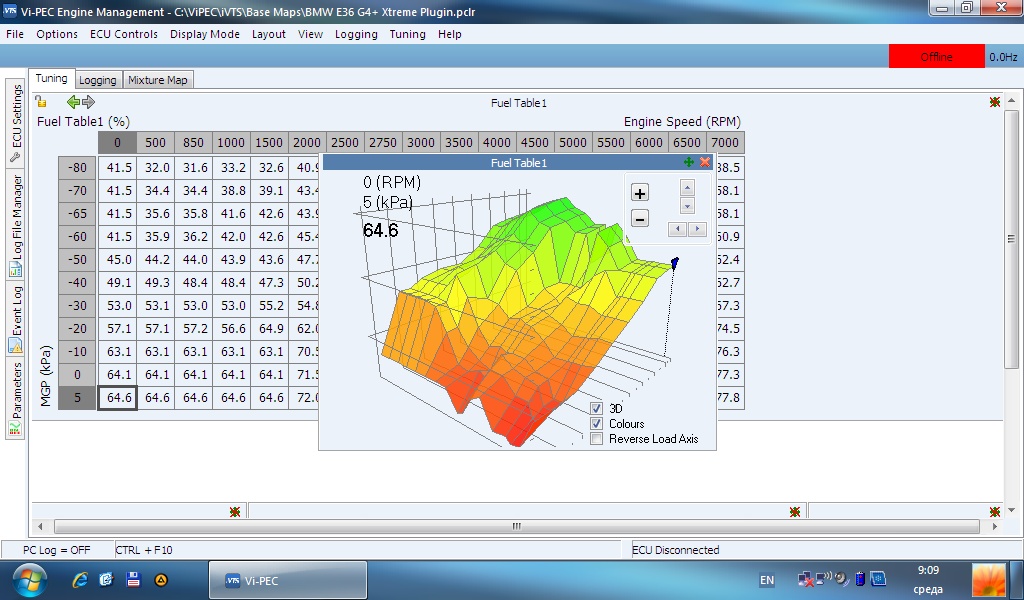The image size is (1024, 600).
Task: Zoom out 3D graph with minus button
Action: [640, 219]
